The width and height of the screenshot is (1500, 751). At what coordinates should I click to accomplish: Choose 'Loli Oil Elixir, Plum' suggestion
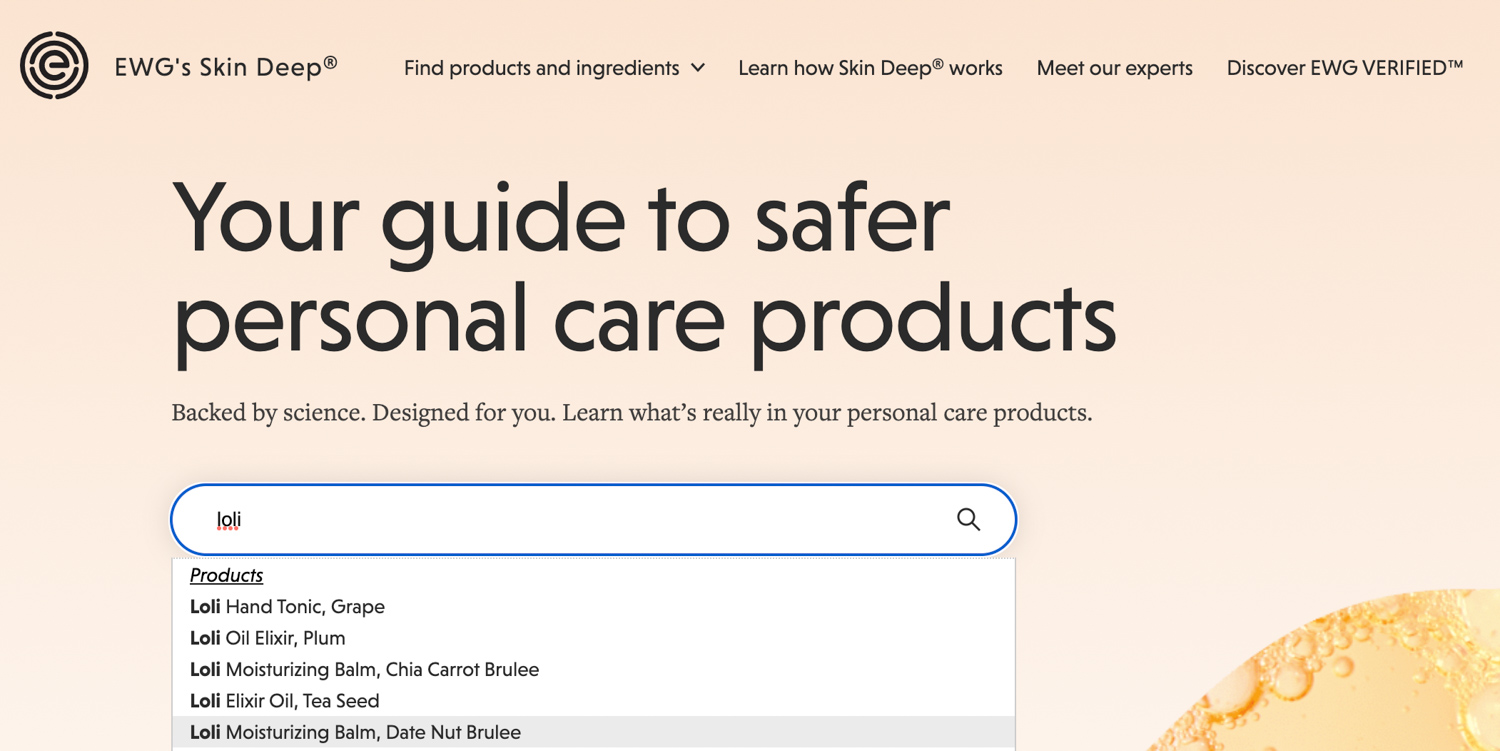(267, 638)
